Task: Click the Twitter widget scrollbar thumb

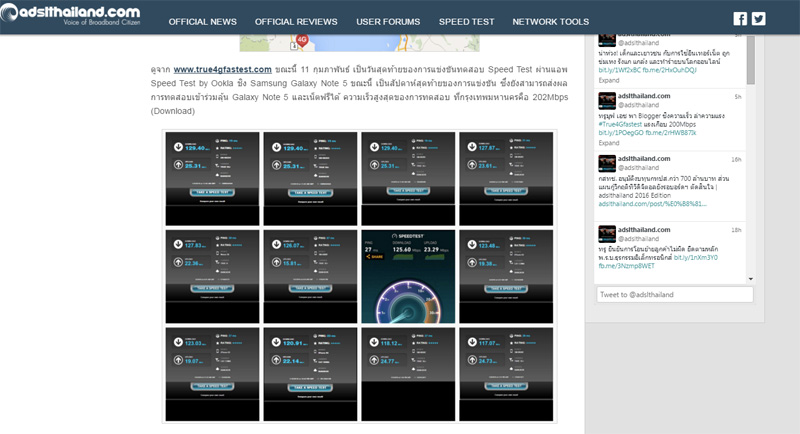Action: pyautogui.click(x=751, y=60)
